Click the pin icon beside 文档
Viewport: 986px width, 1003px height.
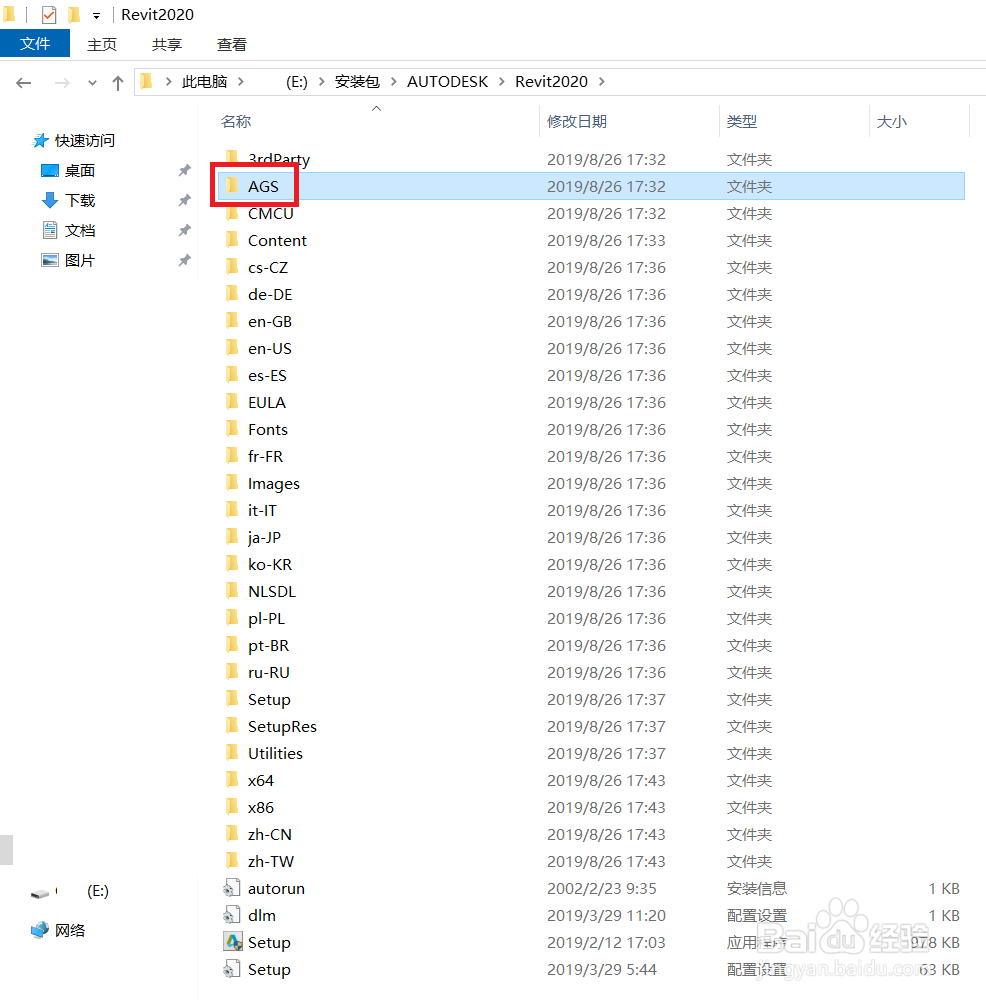[184, 230]
